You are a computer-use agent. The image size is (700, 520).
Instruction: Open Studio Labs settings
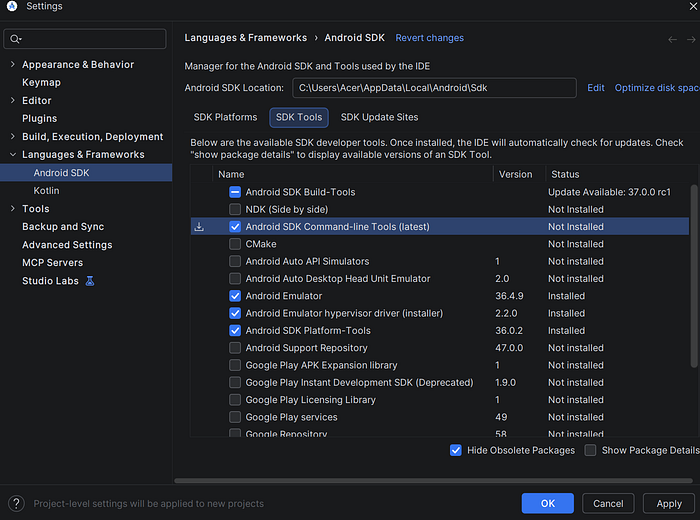click(x=50, y=281)
